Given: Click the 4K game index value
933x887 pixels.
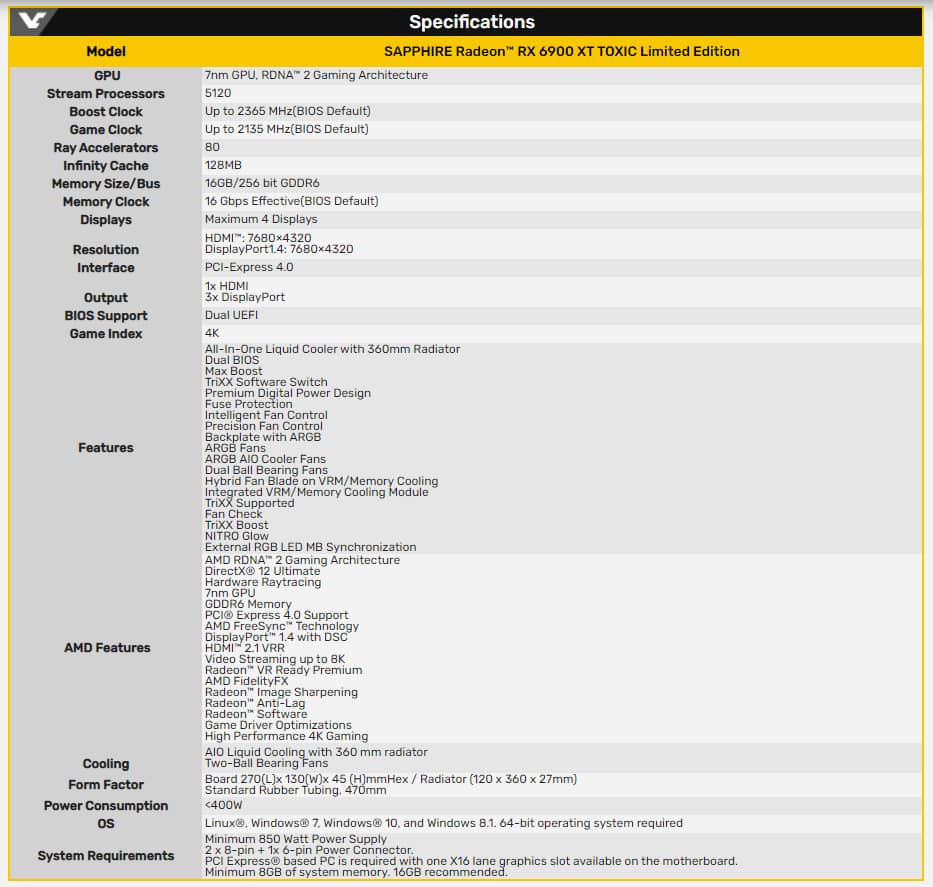Looking at the screenshot, I should click(x=212, y=333).
